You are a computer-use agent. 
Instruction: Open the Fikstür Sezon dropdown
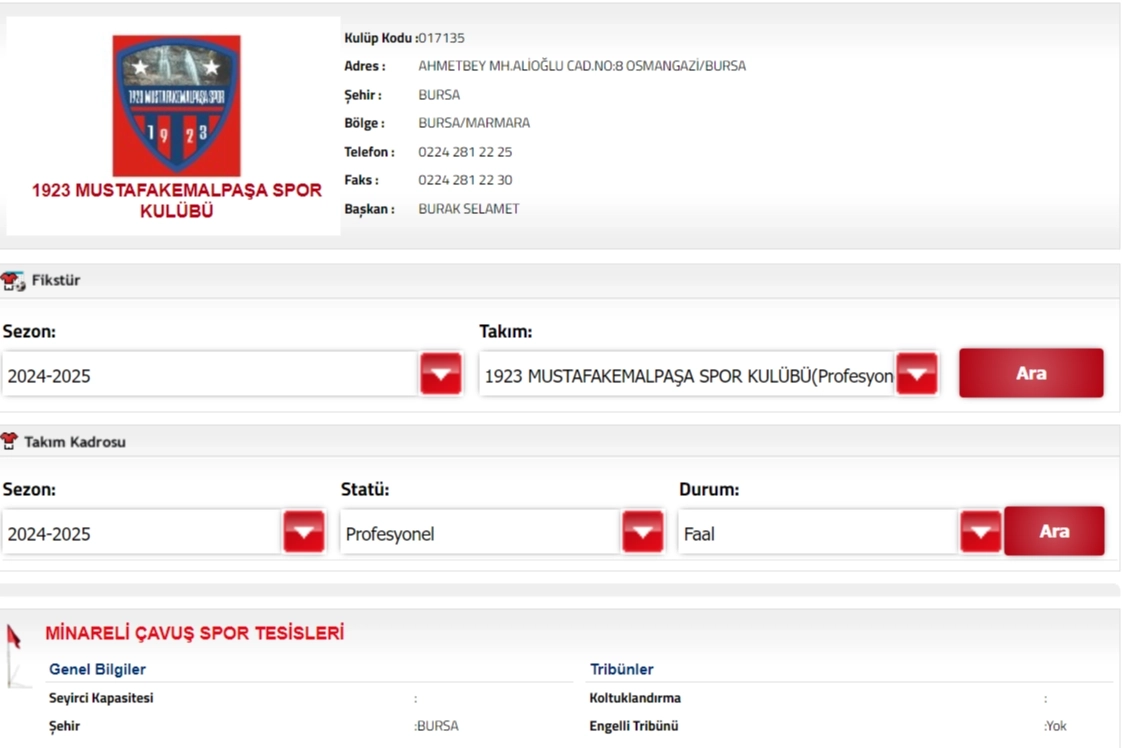tap(231, 375)
